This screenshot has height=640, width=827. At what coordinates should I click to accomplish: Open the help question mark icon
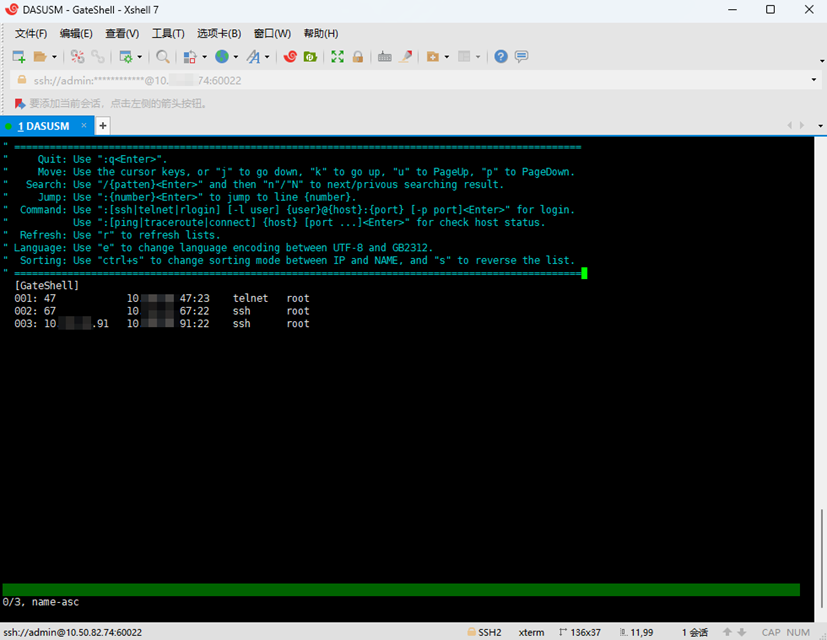point(501,57)
